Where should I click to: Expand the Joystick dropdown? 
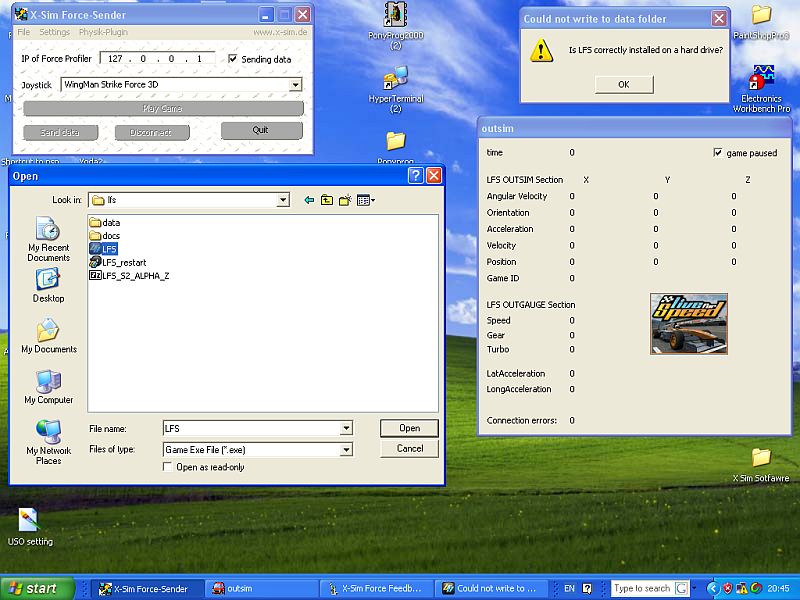[295, 85]
